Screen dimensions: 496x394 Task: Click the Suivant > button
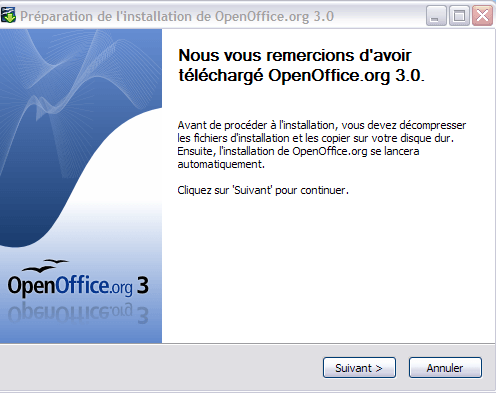tap(359, 368)
